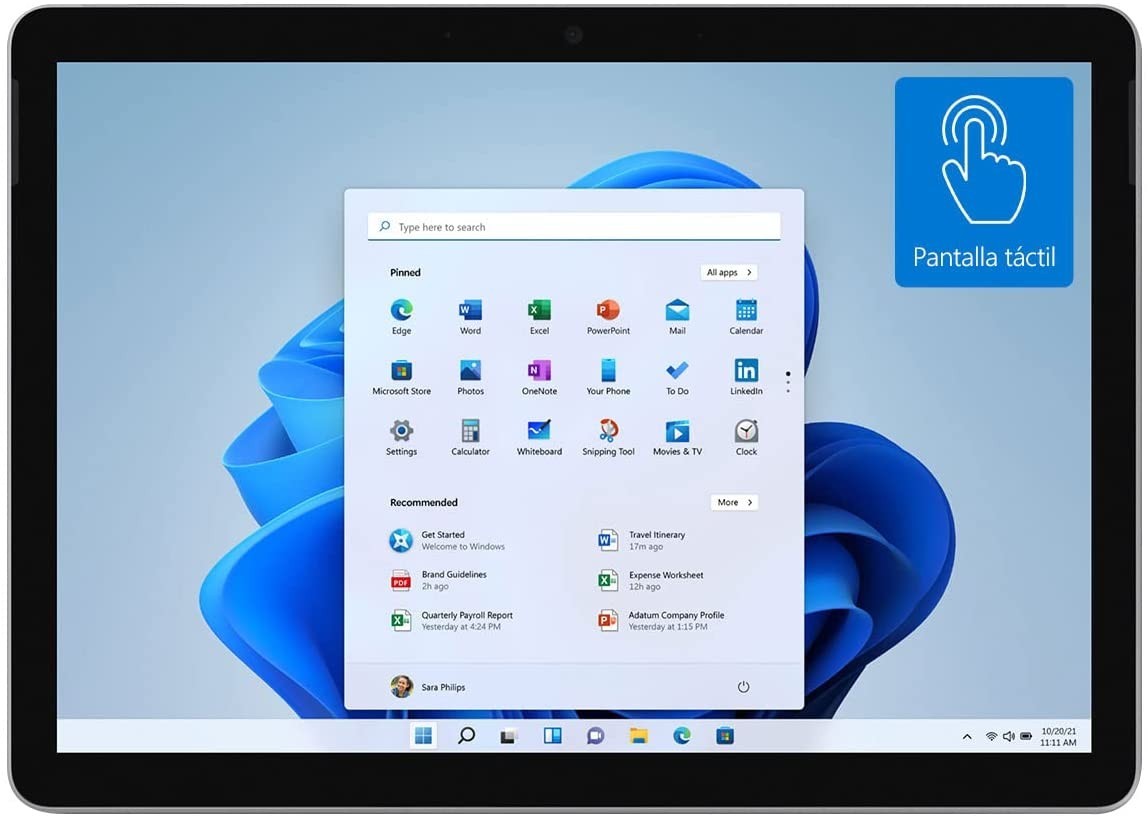Click the Start button on the taskbar
This screenshot has width=1148, height=820.
(x=423, y=736)
